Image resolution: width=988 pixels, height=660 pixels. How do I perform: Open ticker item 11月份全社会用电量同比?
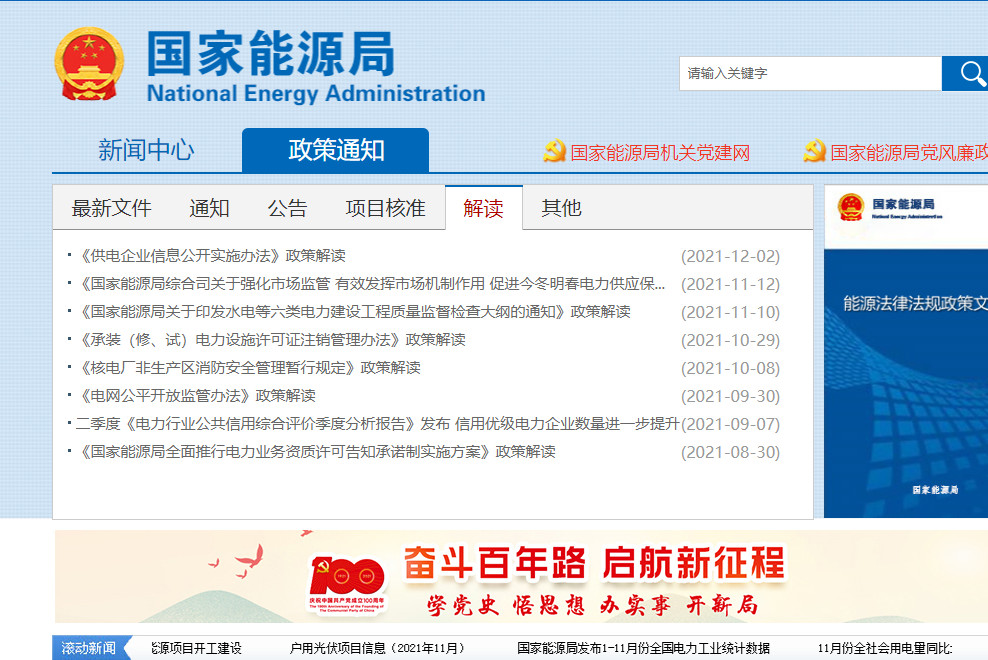click(885, 648)
